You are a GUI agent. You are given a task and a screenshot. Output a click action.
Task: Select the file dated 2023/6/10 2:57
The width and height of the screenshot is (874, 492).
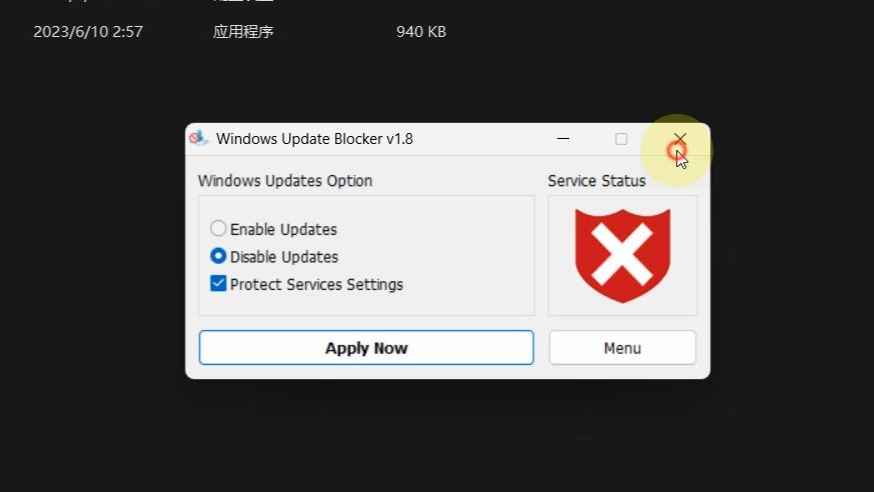[x=88, y=32]
